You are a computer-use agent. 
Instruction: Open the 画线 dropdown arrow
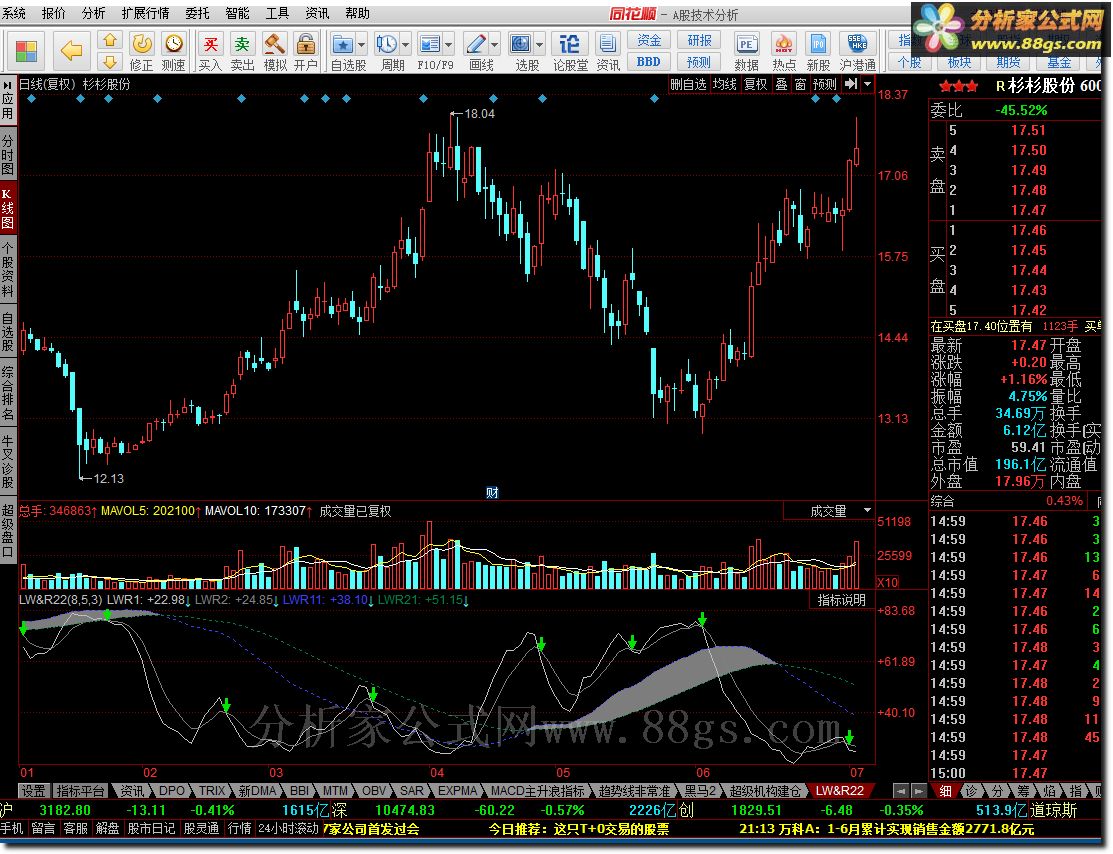pos(494,45)
